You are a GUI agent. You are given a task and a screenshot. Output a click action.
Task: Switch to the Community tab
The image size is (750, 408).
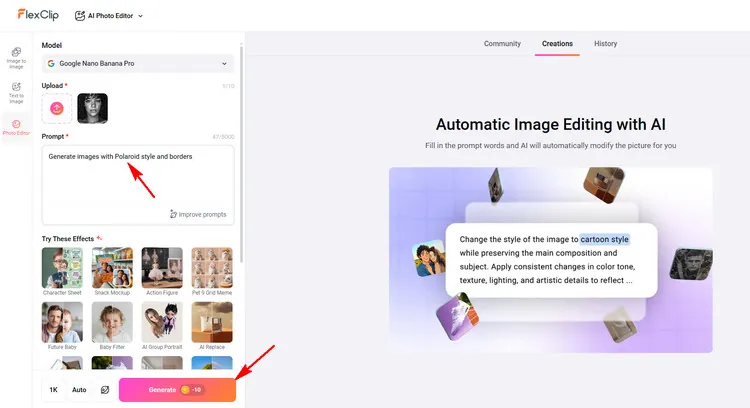(x=502, y=44)
